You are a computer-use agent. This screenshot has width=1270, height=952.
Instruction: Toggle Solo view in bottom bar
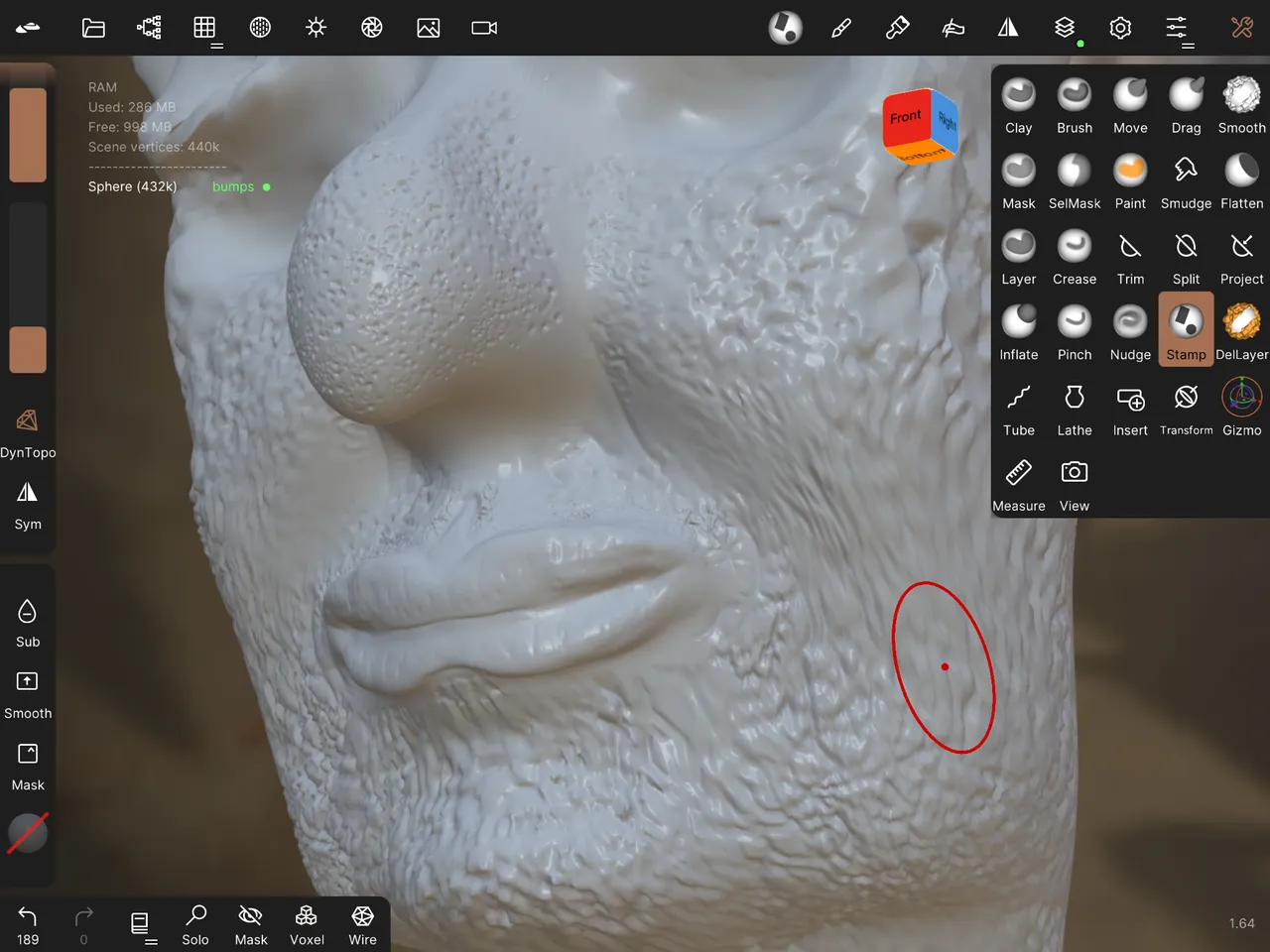(195, 925)
